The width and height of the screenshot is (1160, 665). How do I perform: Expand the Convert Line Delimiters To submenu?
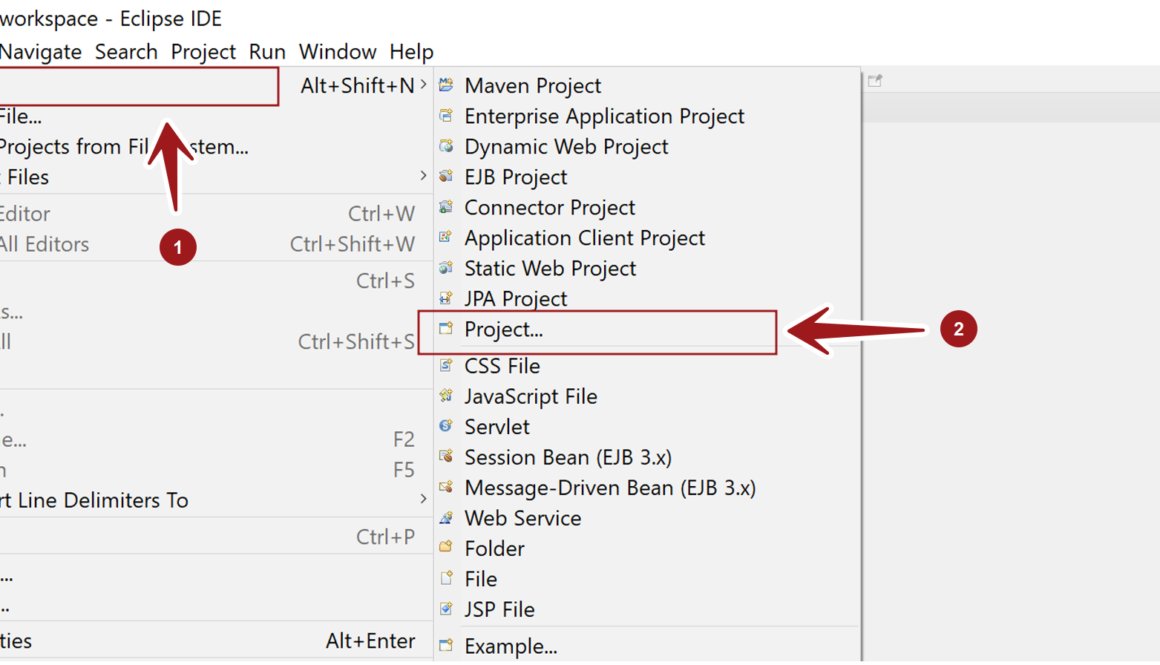pos(424,500)
